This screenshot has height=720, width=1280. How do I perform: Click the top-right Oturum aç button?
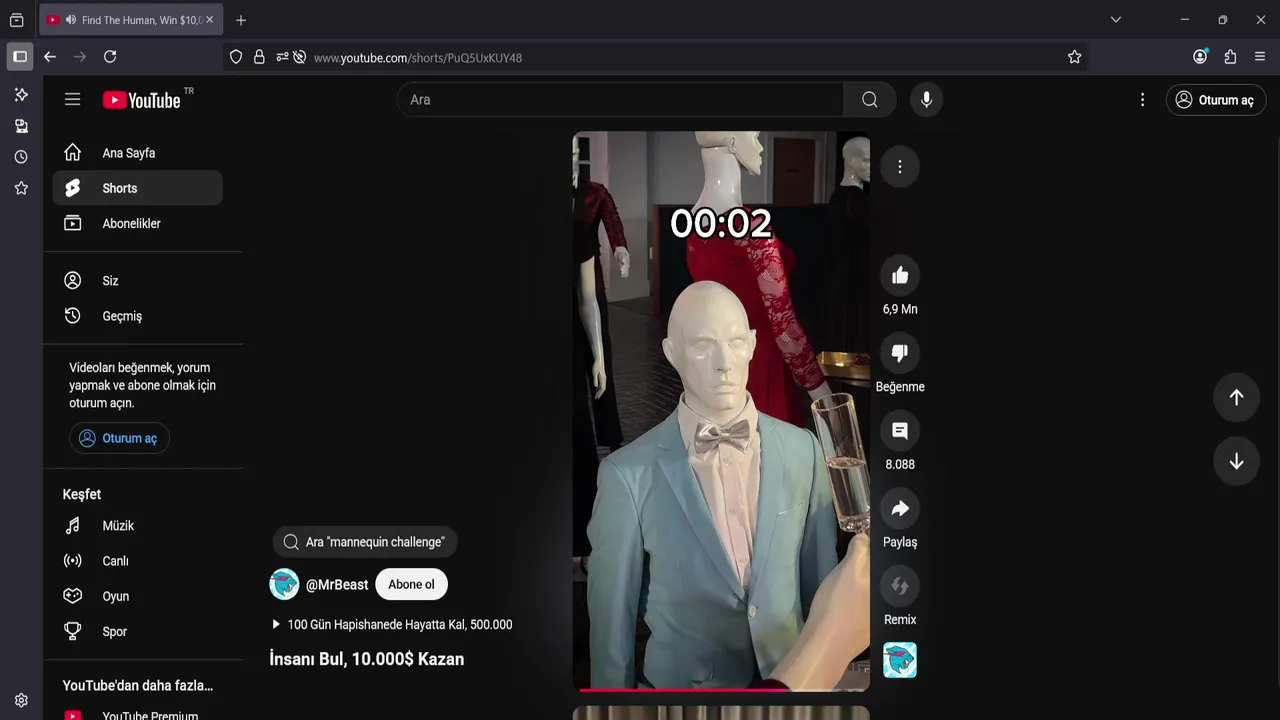click(1216, 100)
